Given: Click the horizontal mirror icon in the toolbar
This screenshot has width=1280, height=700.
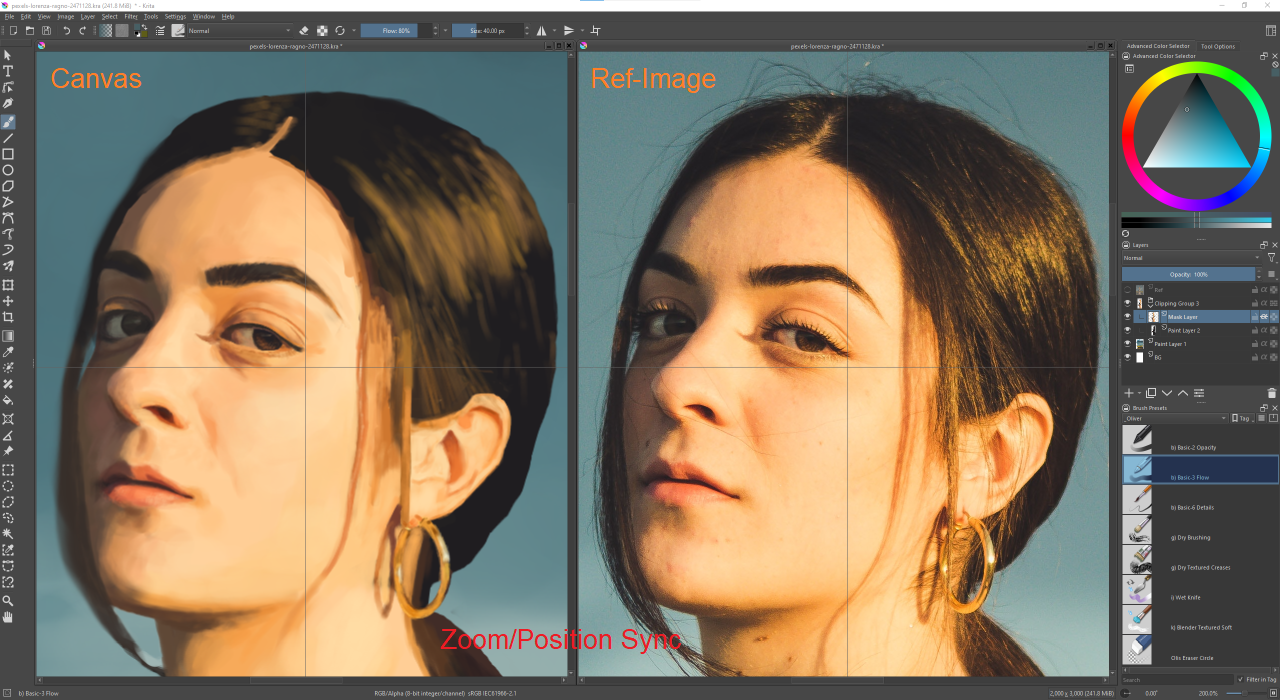Looking at the screenshot, I should 541,30.
